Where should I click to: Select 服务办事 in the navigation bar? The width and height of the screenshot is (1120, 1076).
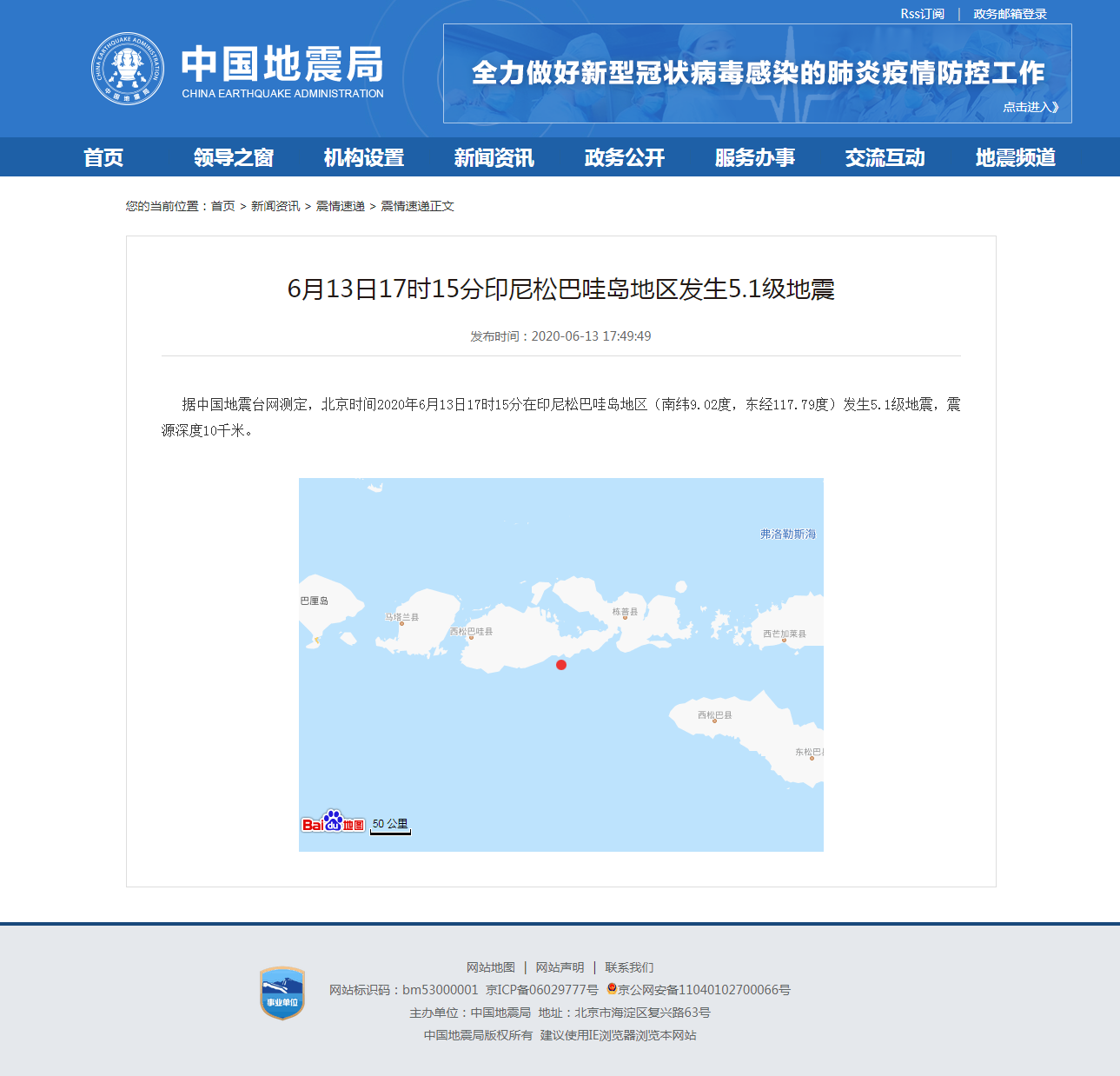tap(755, 157)
